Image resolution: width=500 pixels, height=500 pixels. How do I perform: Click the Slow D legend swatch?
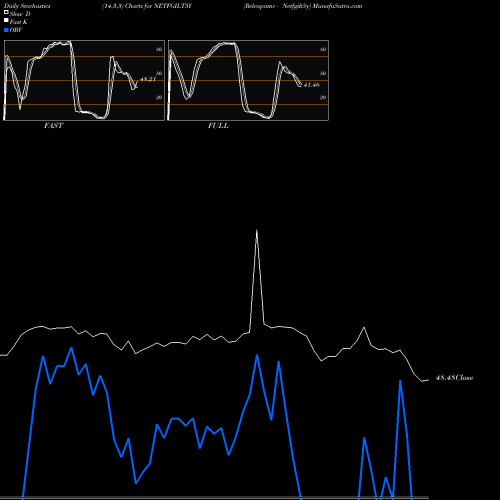6,13
